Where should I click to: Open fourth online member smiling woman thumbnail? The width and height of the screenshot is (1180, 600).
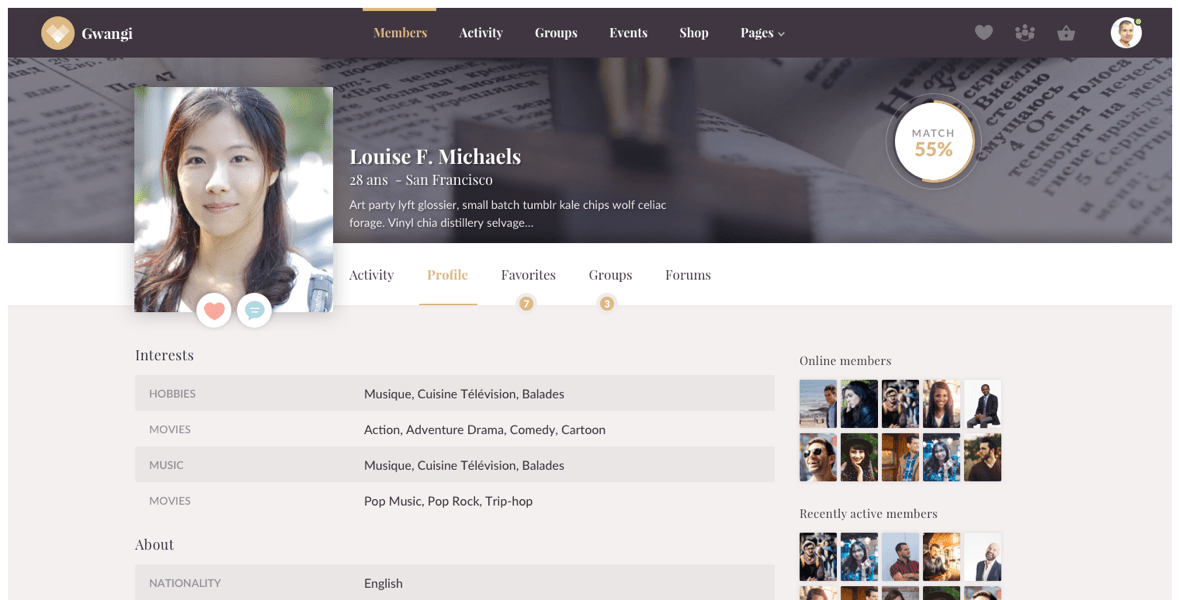(941, 404)
